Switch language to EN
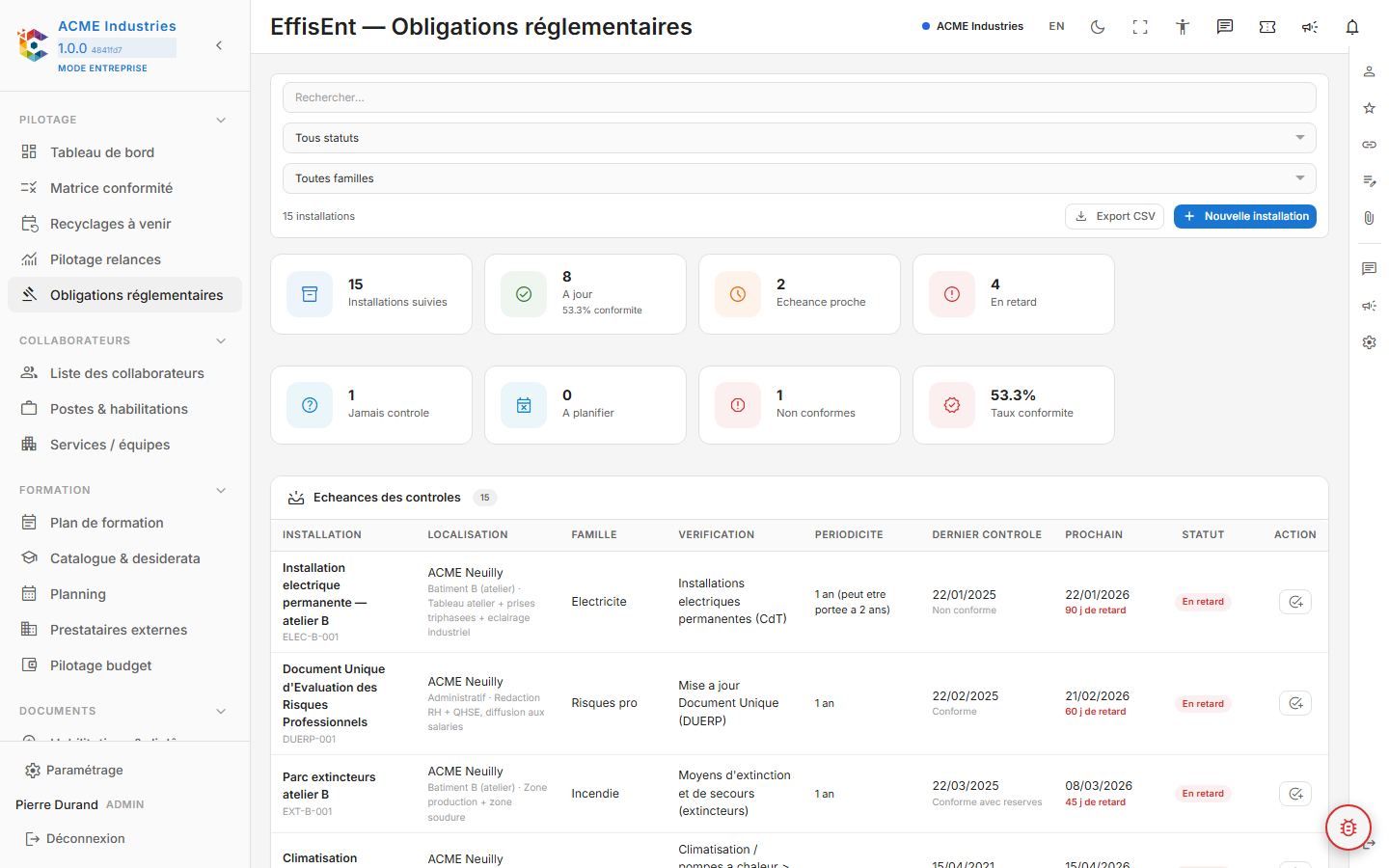Viewport: 1389px width, 868px height. [1056, 27]
